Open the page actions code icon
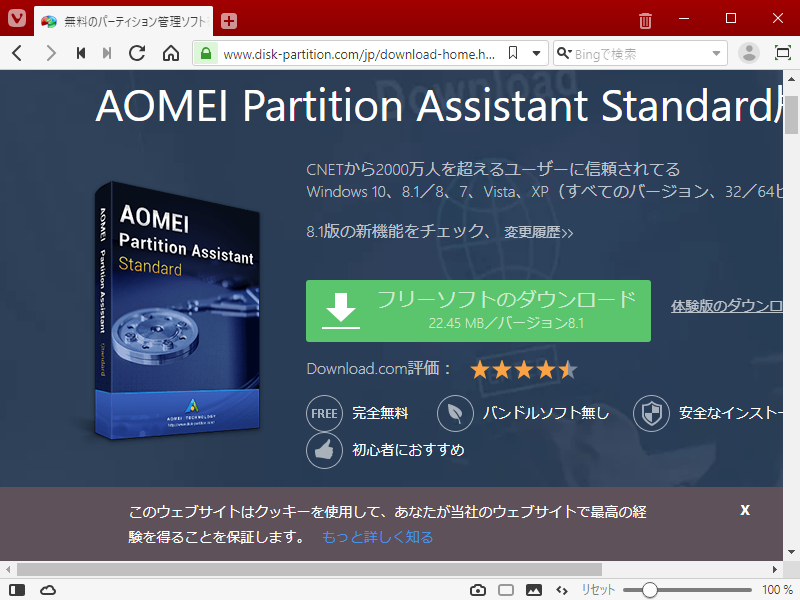 tap(562, 590)
